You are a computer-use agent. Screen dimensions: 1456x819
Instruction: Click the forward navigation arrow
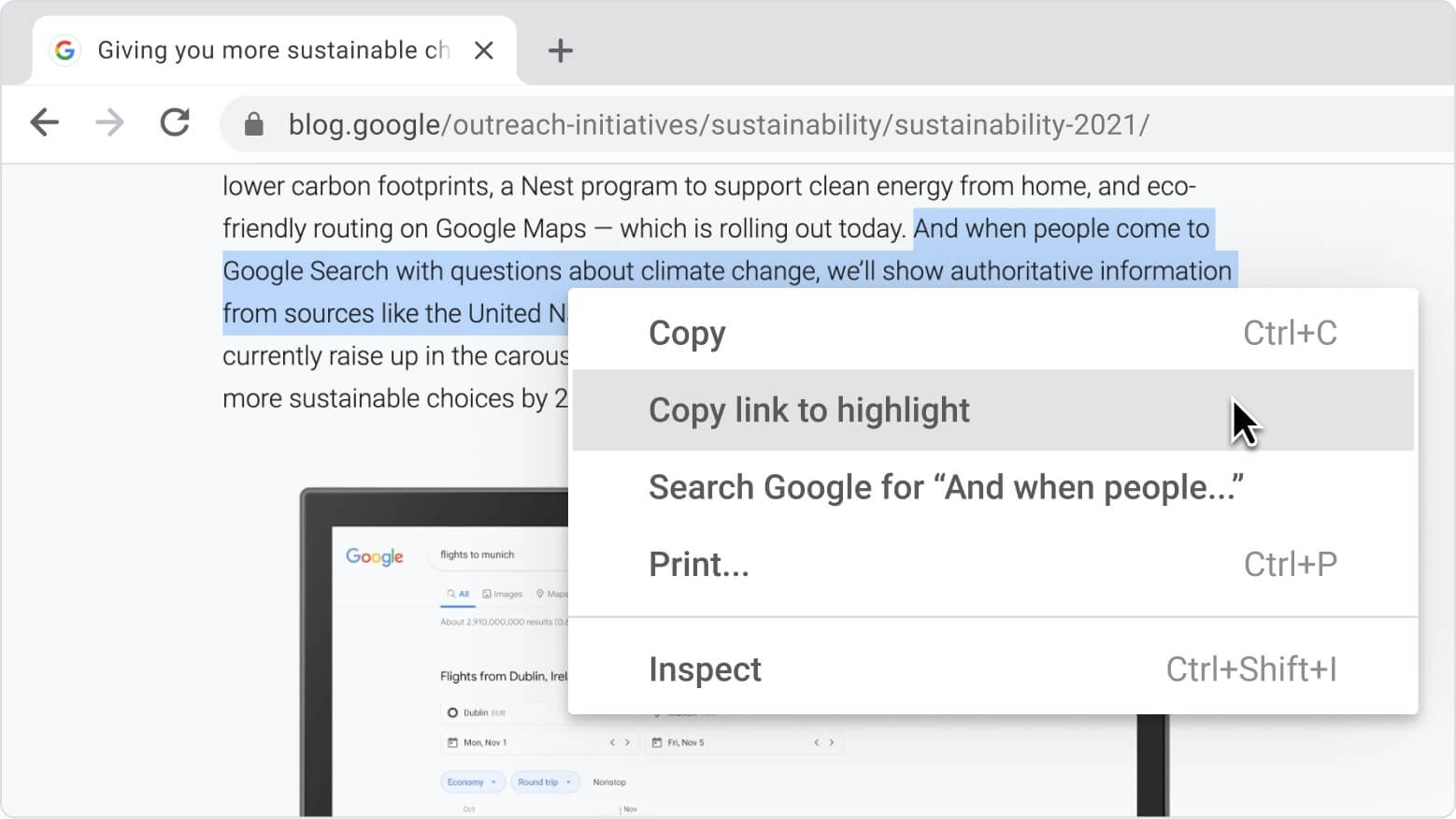[109, 122]
